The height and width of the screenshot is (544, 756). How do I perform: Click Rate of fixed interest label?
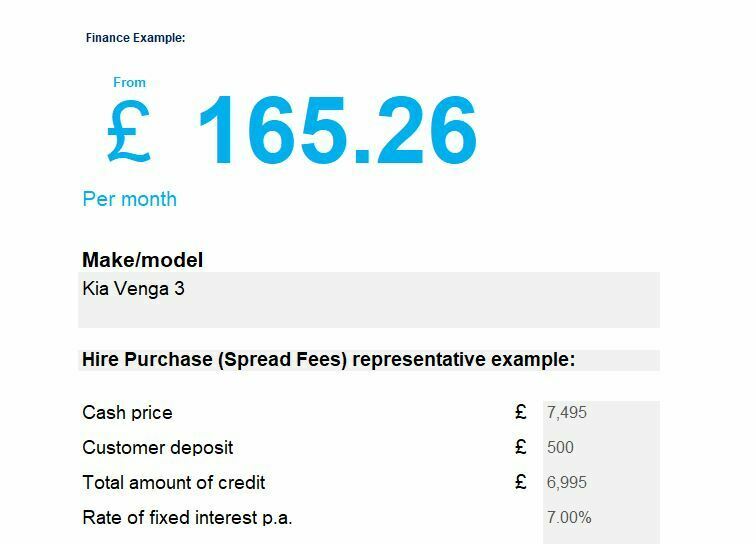click(187, 517)
